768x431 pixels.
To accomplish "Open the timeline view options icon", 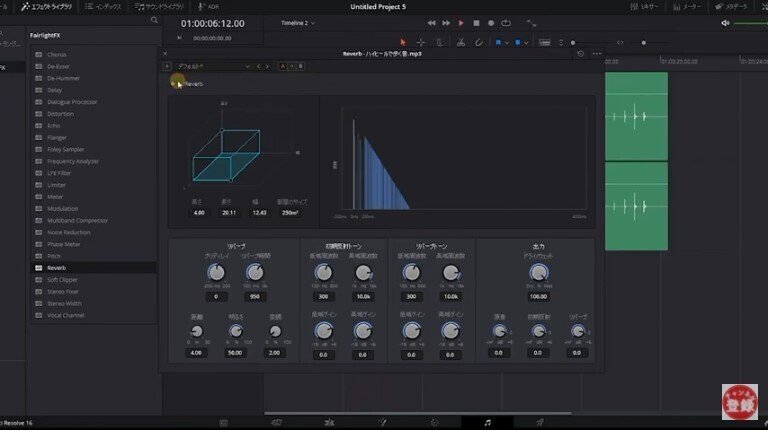I will point(545,43).
